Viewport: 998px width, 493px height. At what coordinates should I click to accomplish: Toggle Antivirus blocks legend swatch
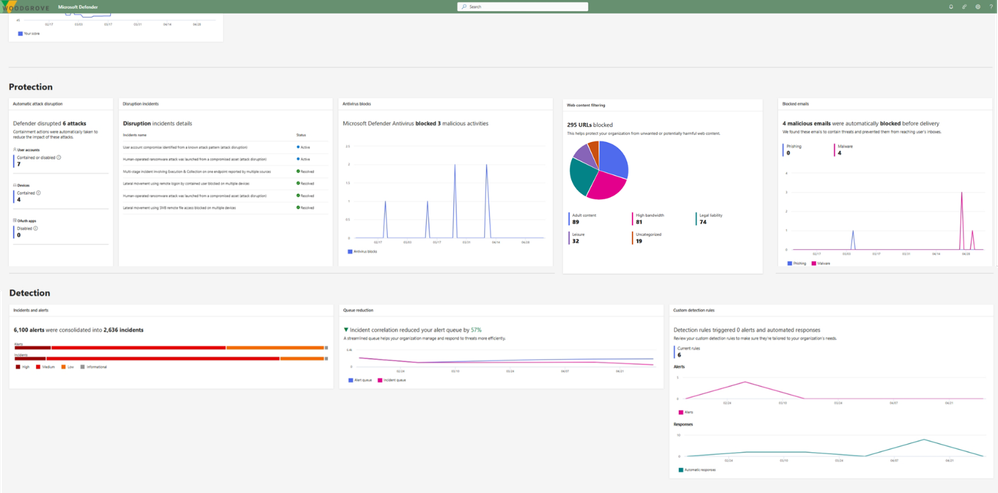(349, 251)
